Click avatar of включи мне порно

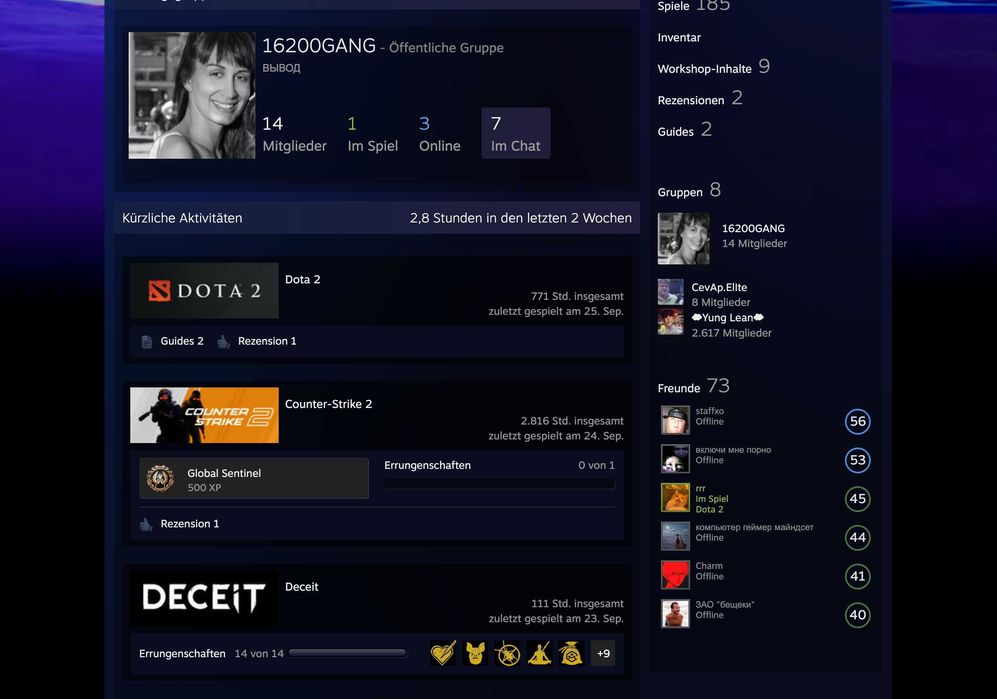tap(675, 459)
